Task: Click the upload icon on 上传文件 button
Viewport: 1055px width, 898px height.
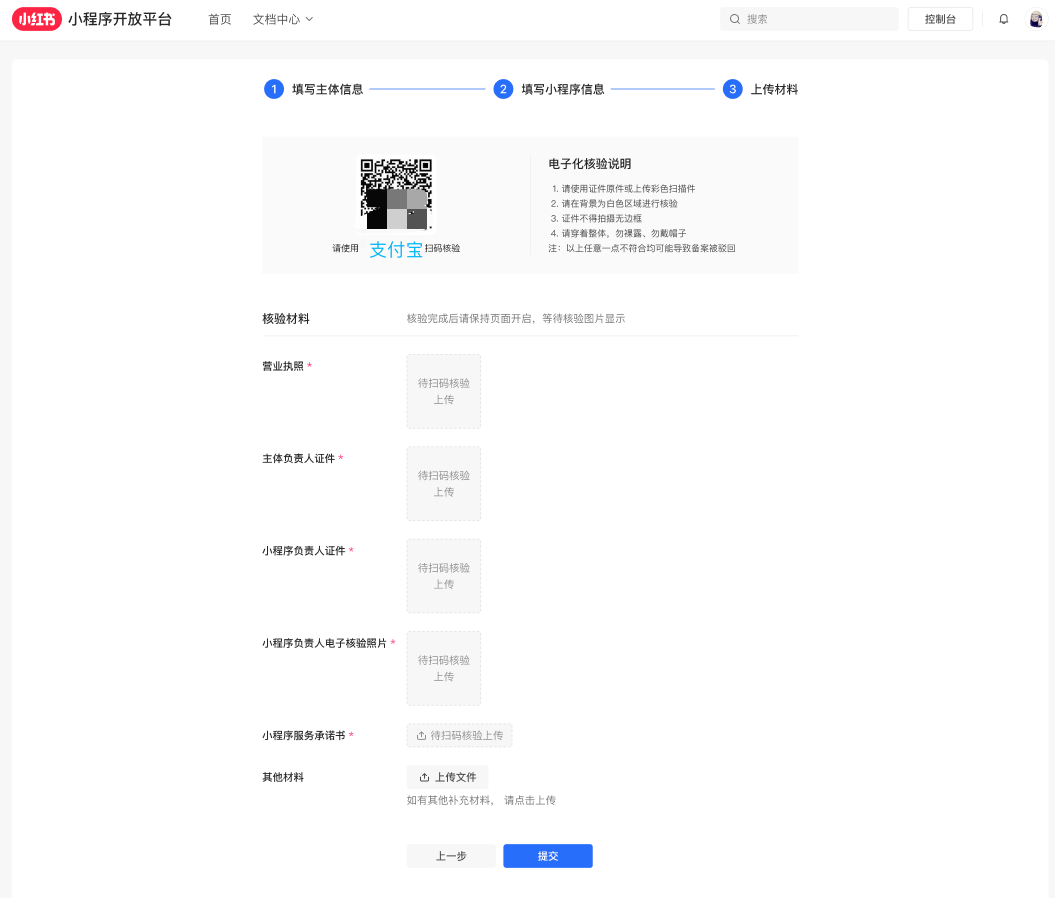Action: (x=424, y=776)
